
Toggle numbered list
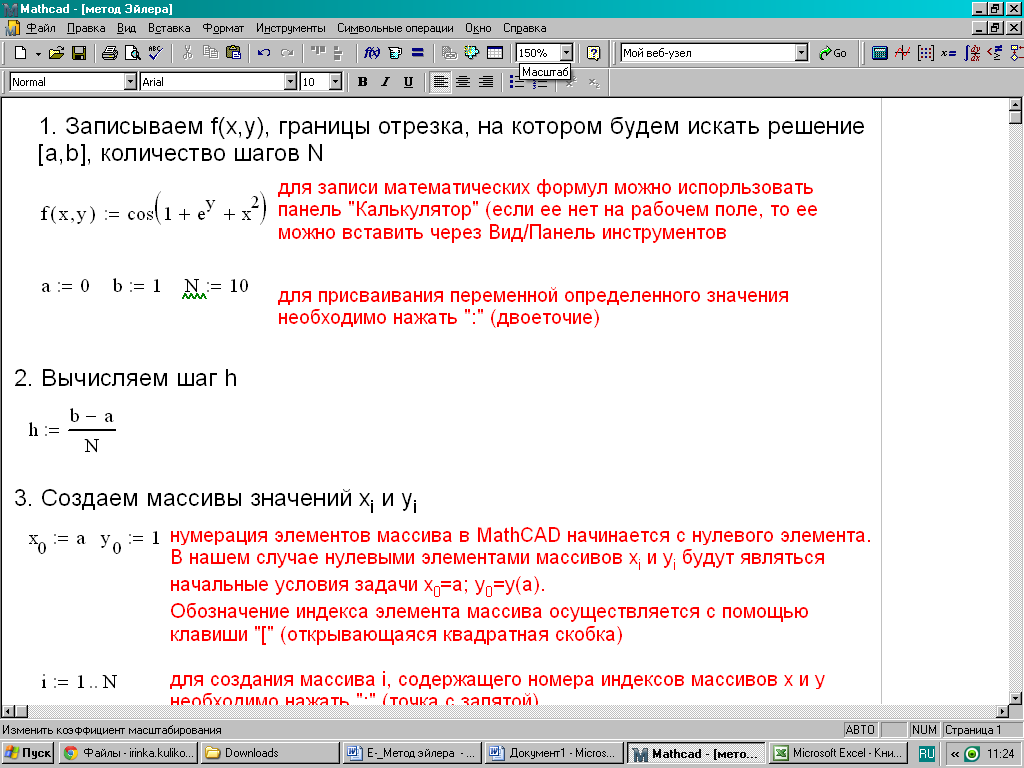tap(539, 84)
